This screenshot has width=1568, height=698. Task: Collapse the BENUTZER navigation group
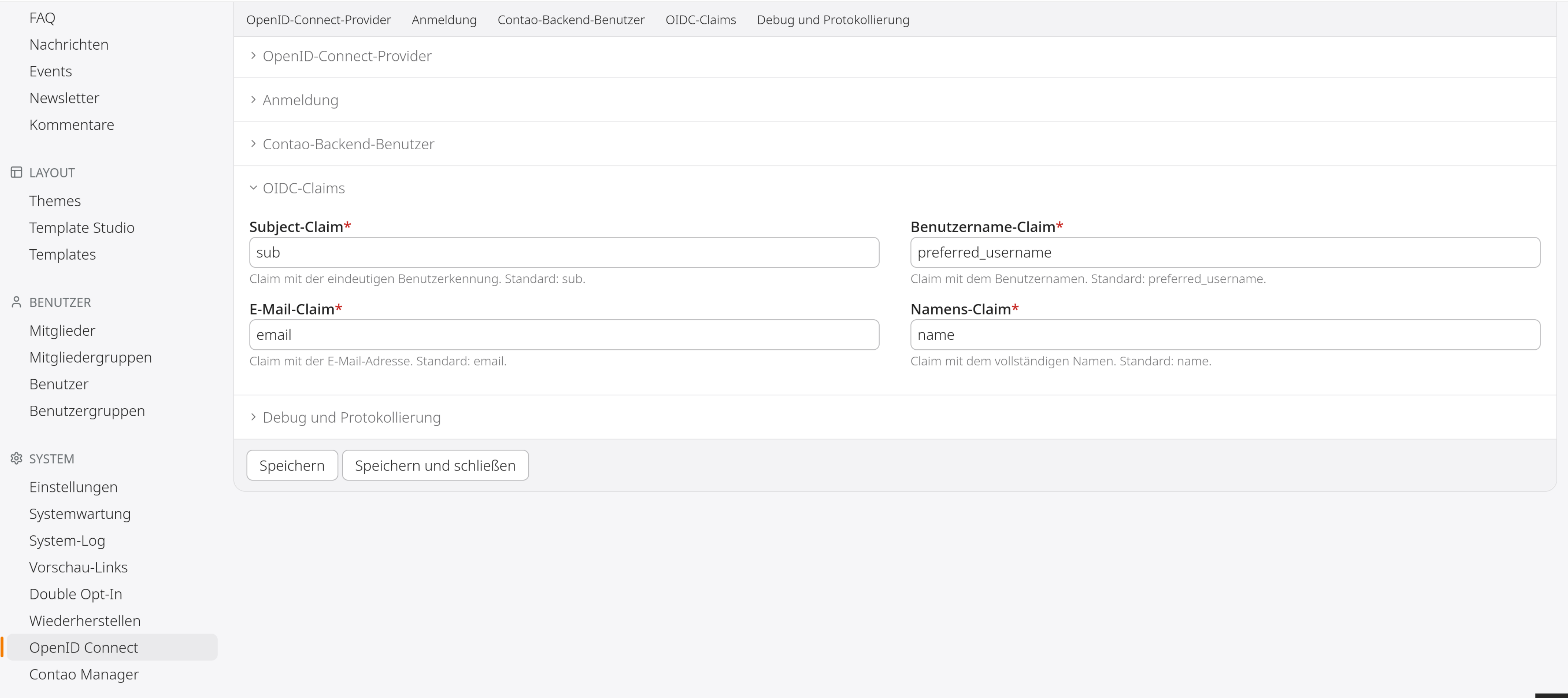pos(60,302)
